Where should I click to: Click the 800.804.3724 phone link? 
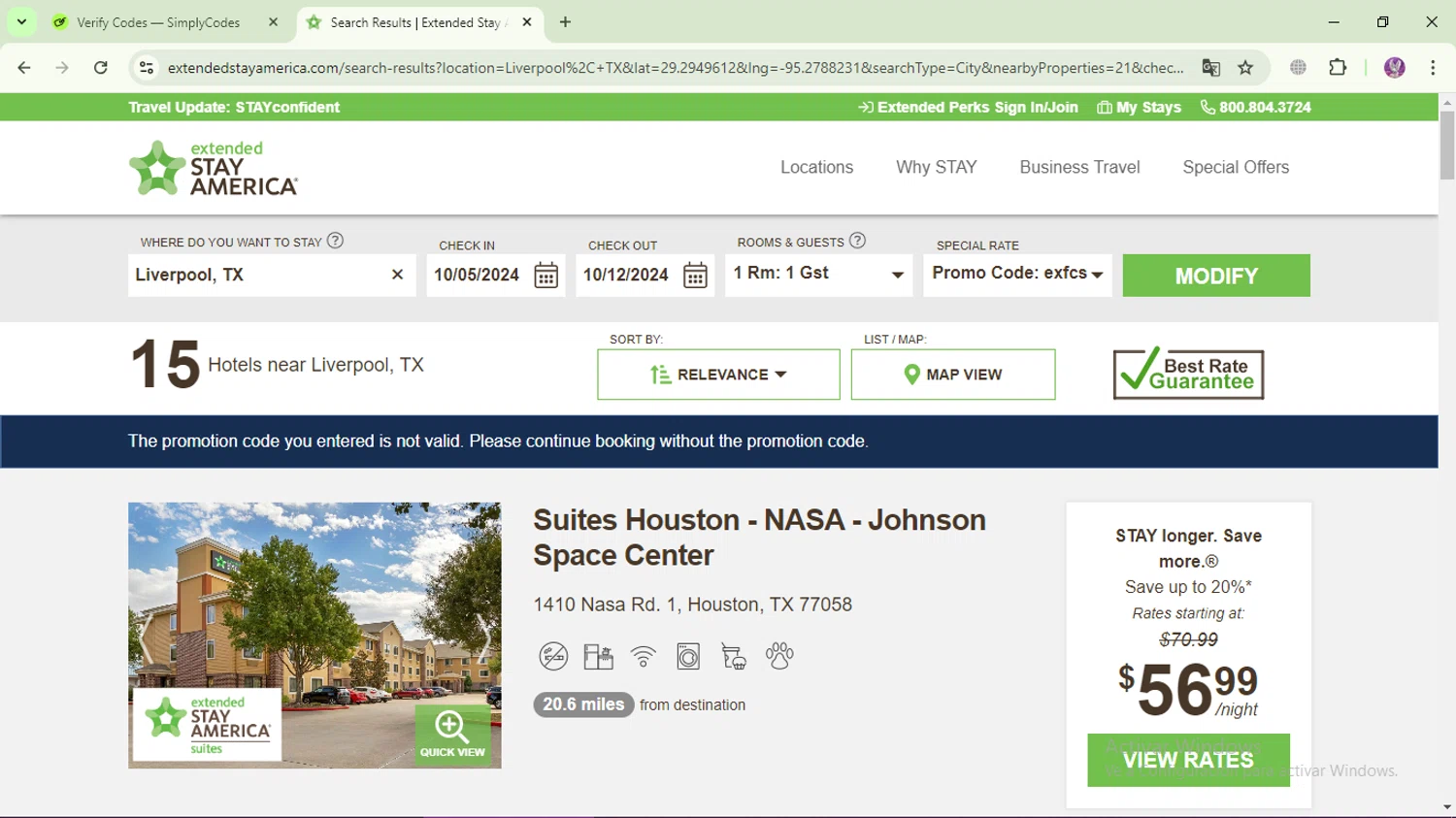(x=1255, y=108)
